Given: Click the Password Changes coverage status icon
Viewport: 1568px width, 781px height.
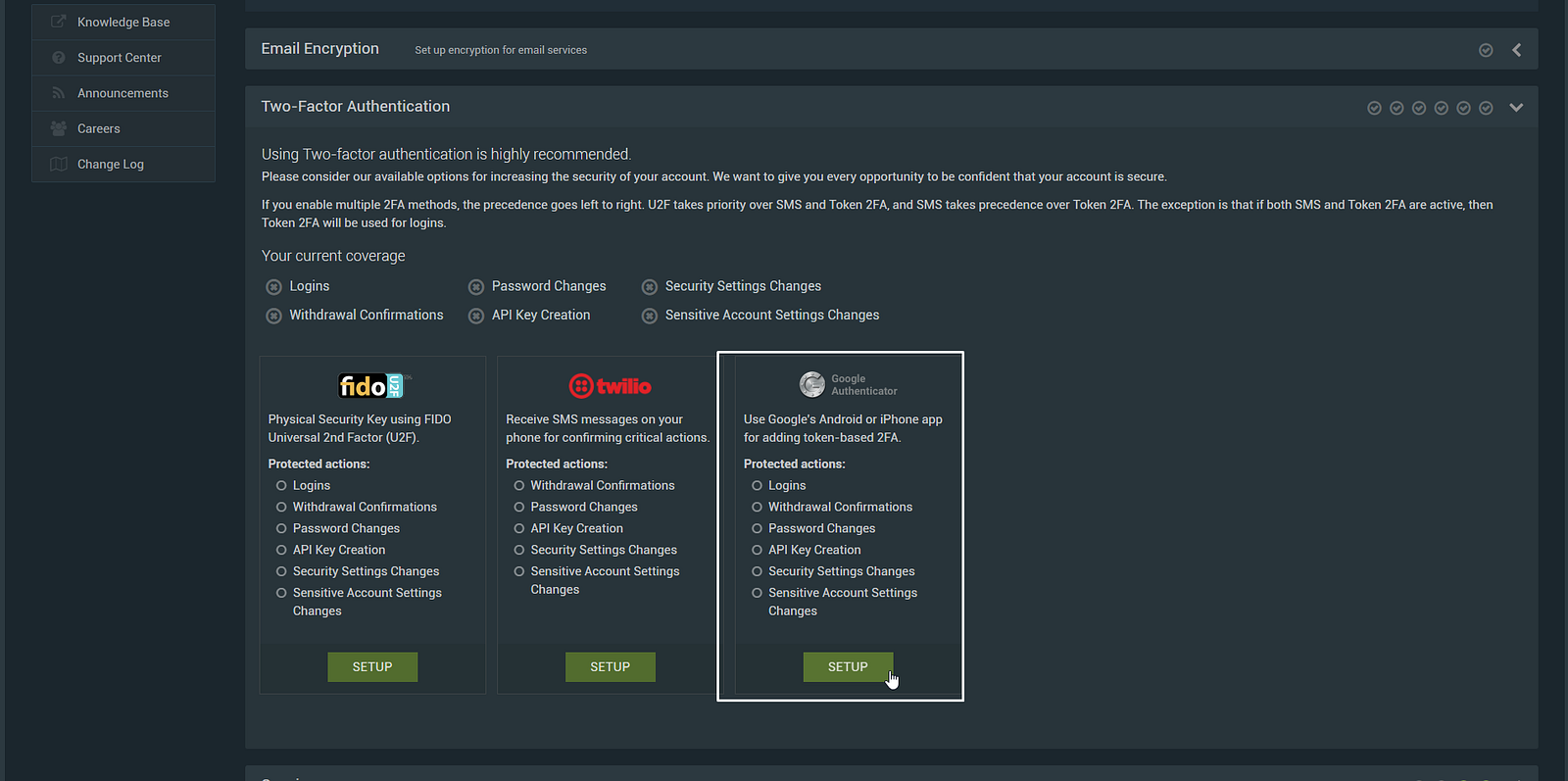Looking at the screenshot, I should pos(476,287).
